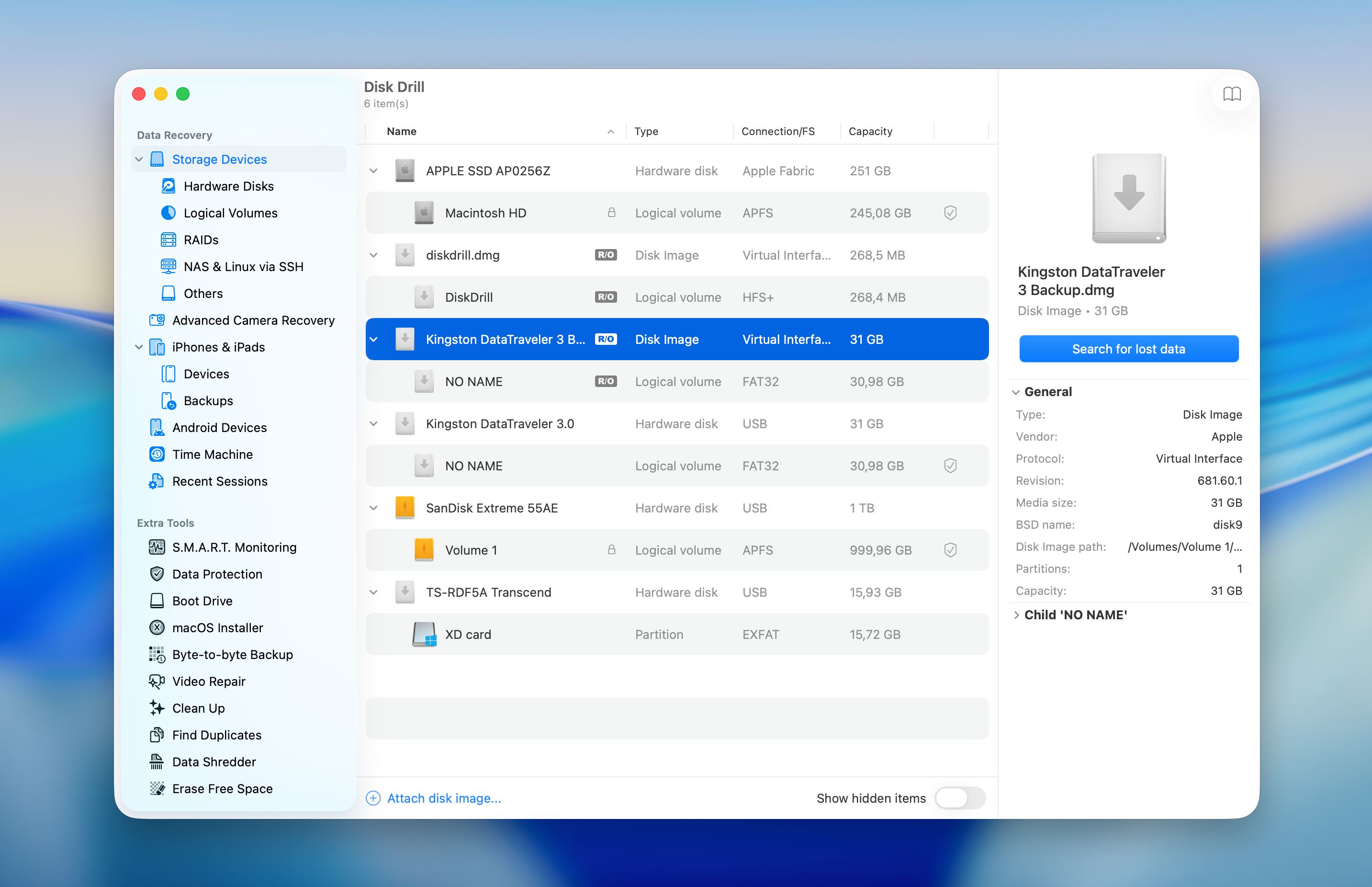Collapse the Storage Devices sidebar group
The image size is (1372, 887).
[x=139, y=159]
